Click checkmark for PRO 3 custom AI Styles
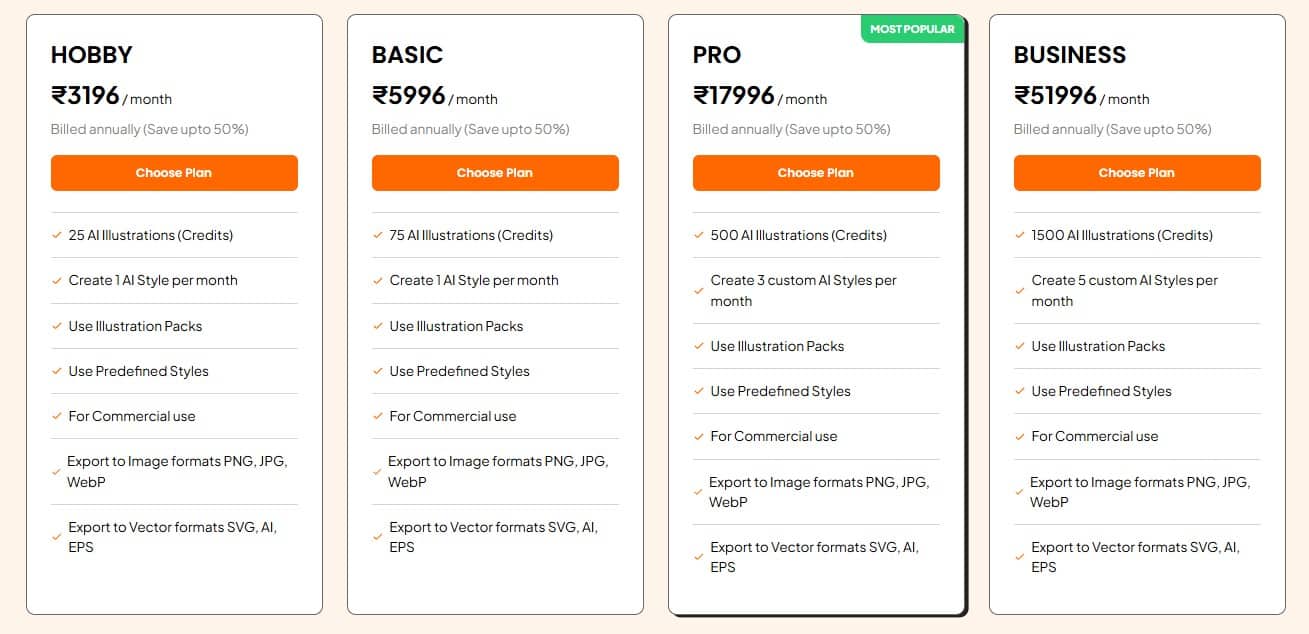 click(699, 291)
